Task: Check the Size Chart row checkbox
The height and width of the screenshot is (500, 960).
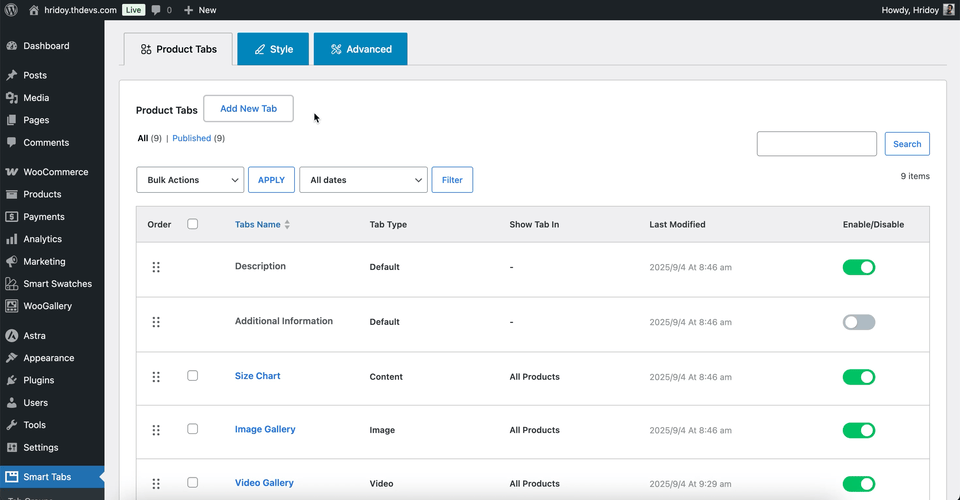Action: [x=193, y=376]
